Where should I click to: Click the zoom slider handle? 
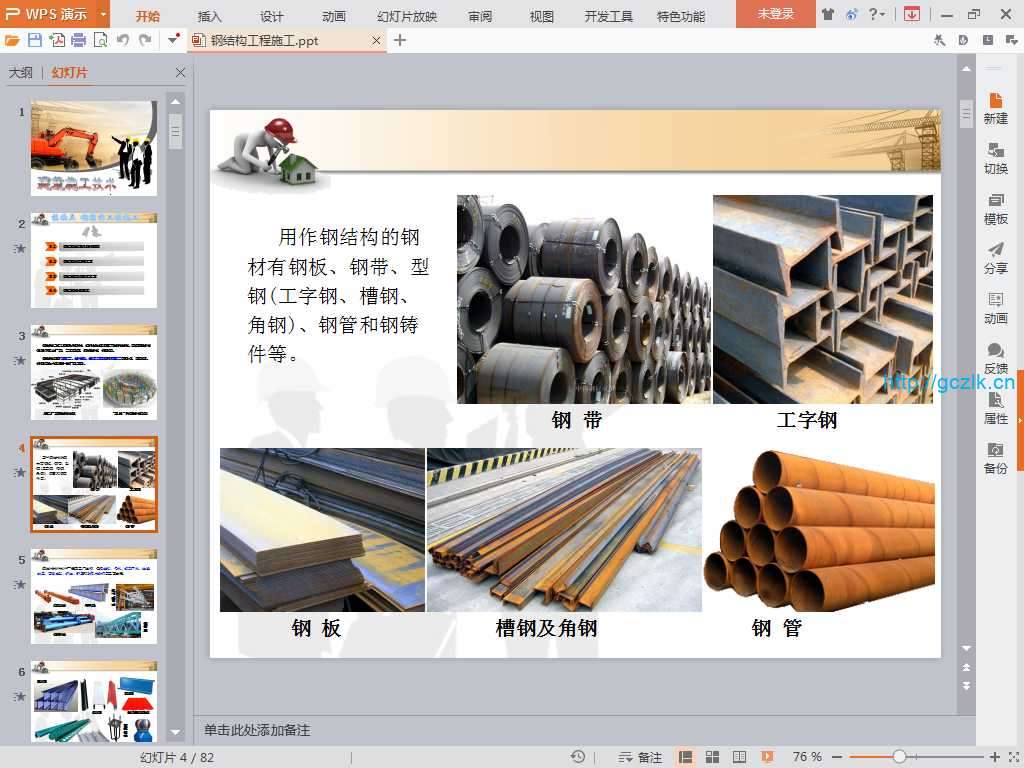point(899,757)
